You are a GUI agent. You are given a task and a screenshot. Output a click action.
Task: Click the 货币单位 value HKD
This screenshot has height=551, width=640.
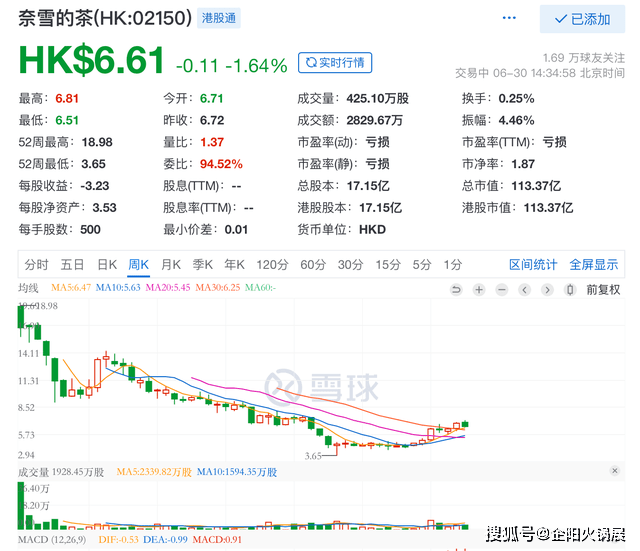372,230
